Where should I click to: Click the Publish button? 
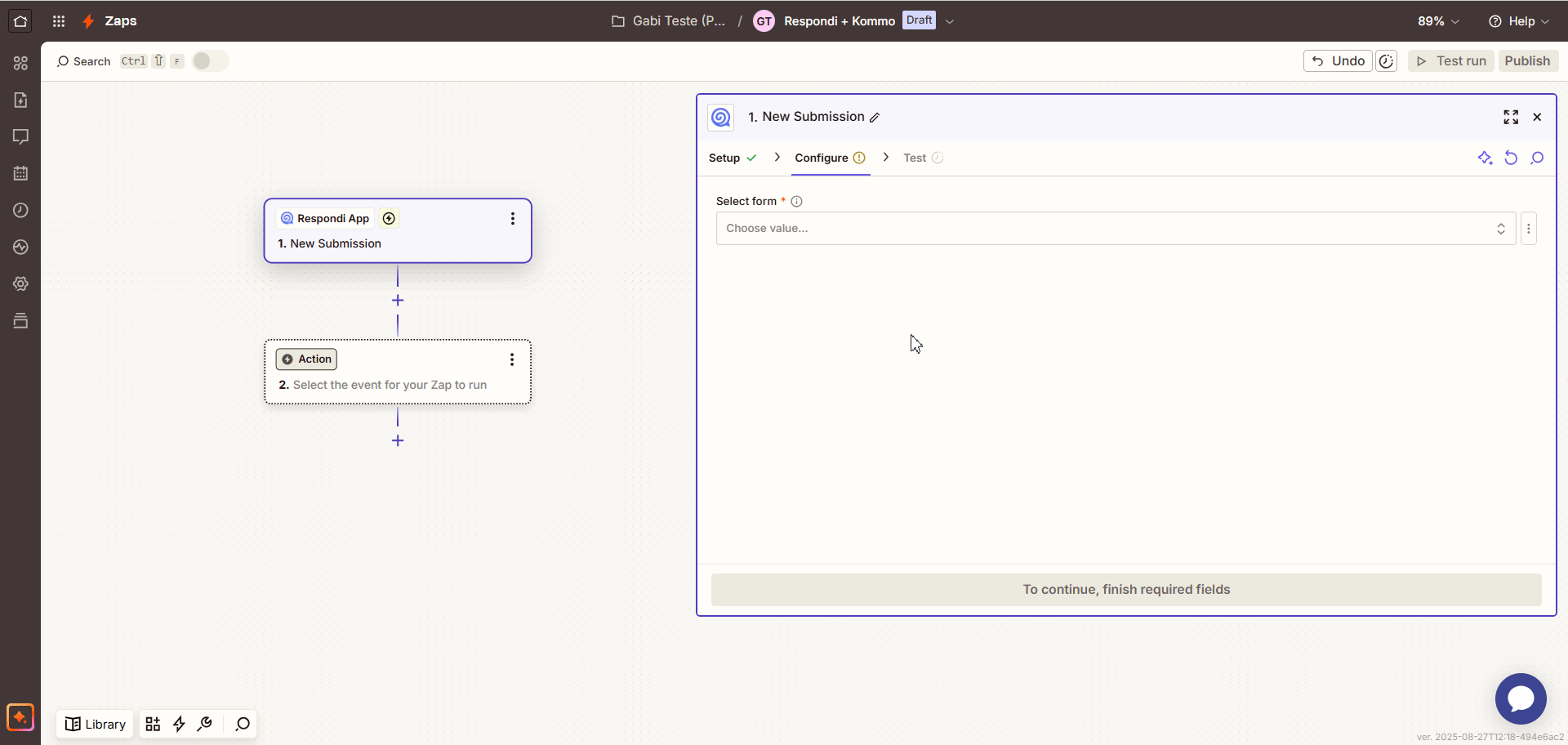(1527, 61)
